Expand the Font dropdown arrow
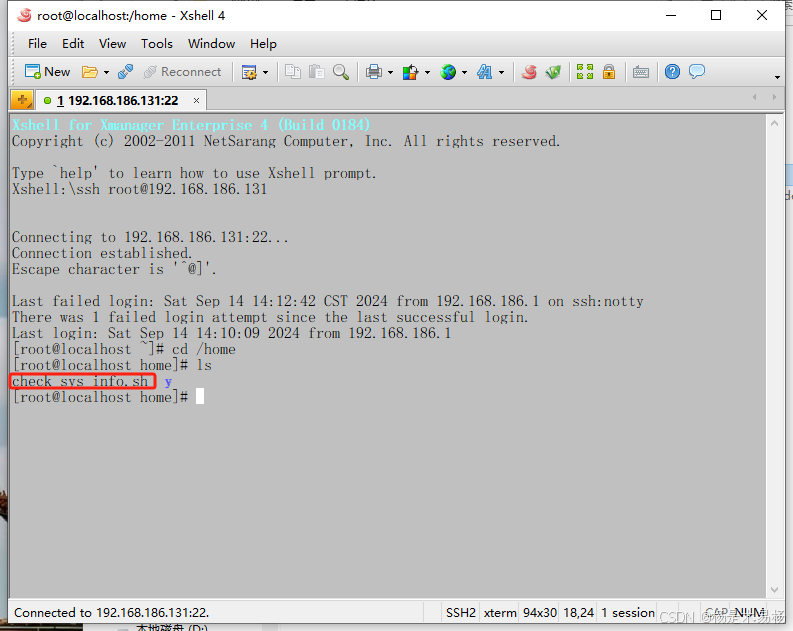This screenshot has width=793, height=631. pos(502,73)
